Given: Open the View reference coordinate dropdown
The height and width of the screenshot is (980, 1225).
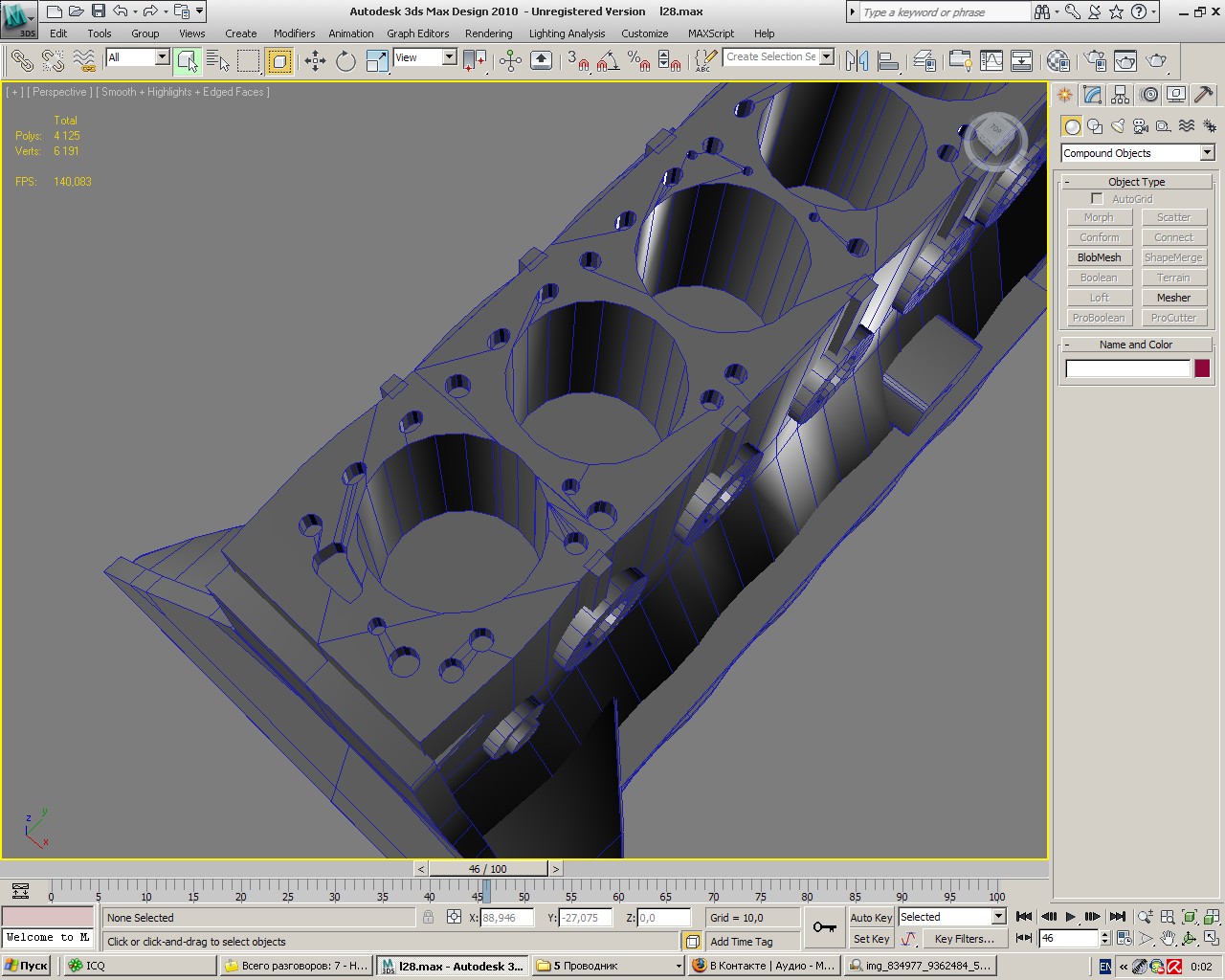Looking at the screenshot, I should (x=448, y=57).
